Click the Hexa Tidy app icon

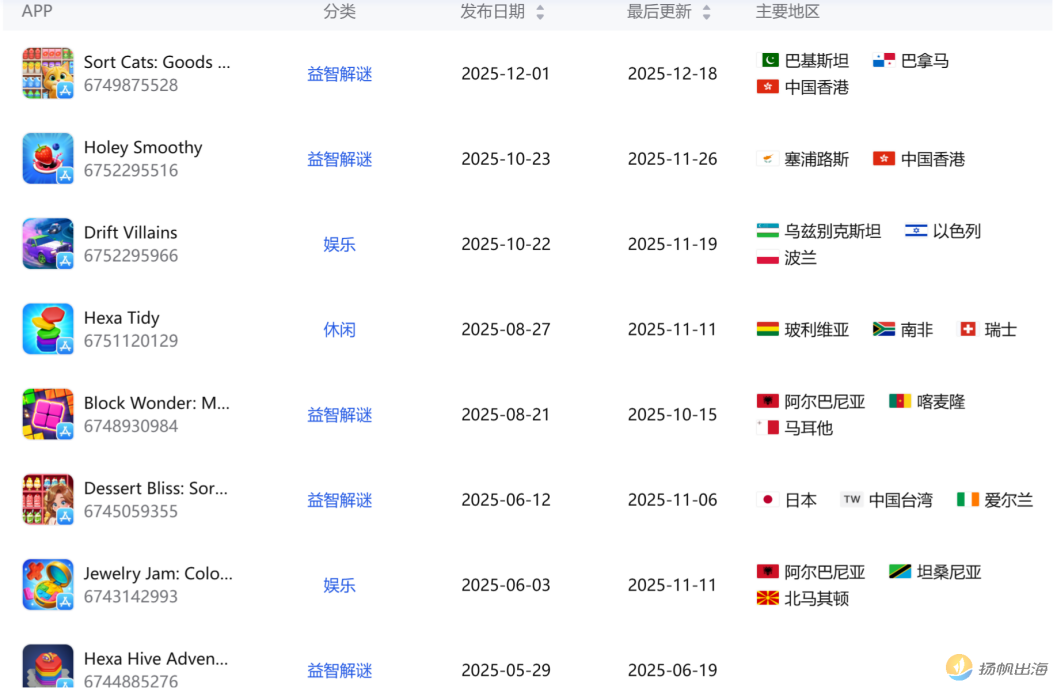[47, 328]
